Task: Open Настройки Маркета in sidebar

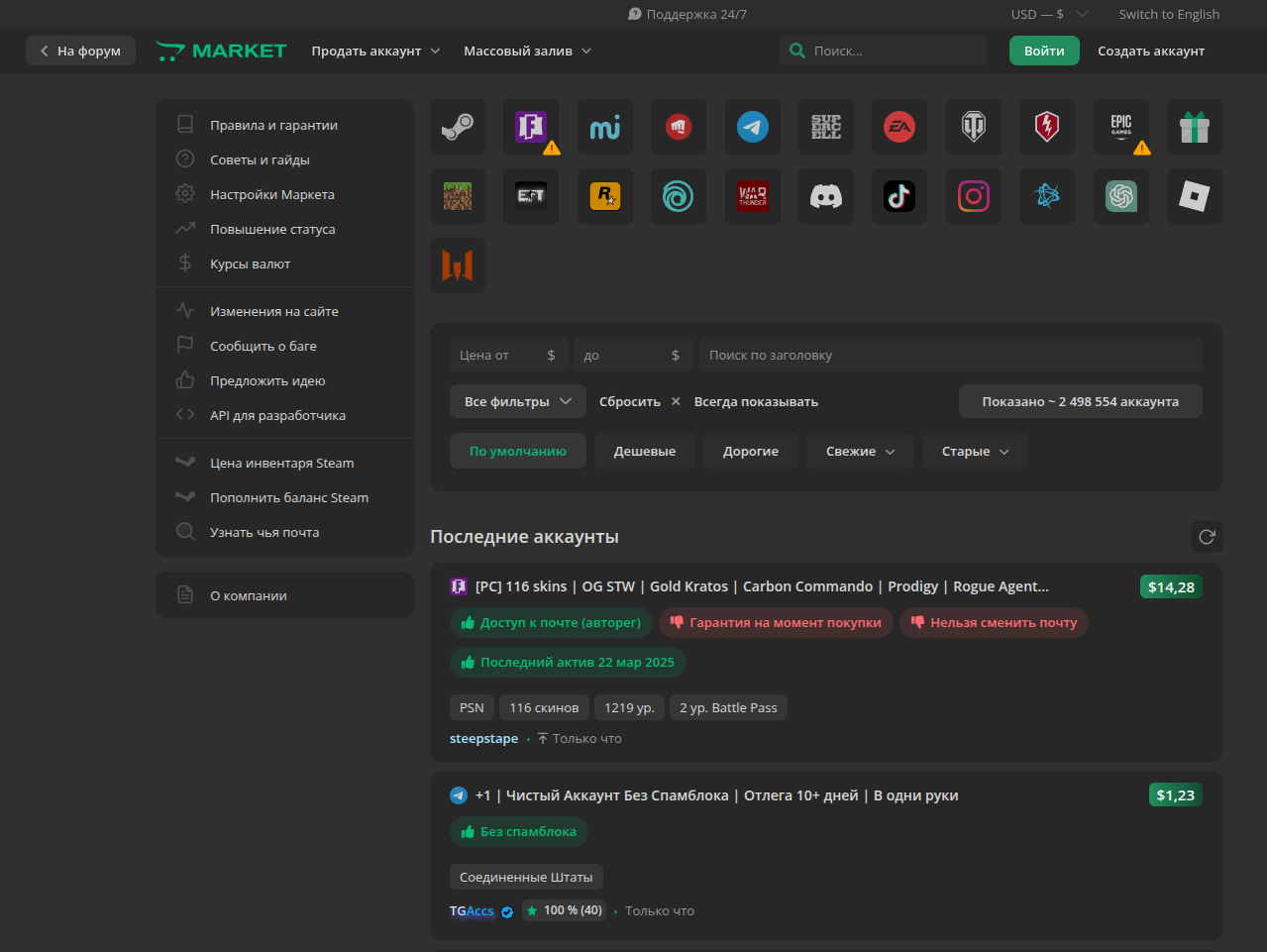Action: pyautogui.click(x=284, y=194)
